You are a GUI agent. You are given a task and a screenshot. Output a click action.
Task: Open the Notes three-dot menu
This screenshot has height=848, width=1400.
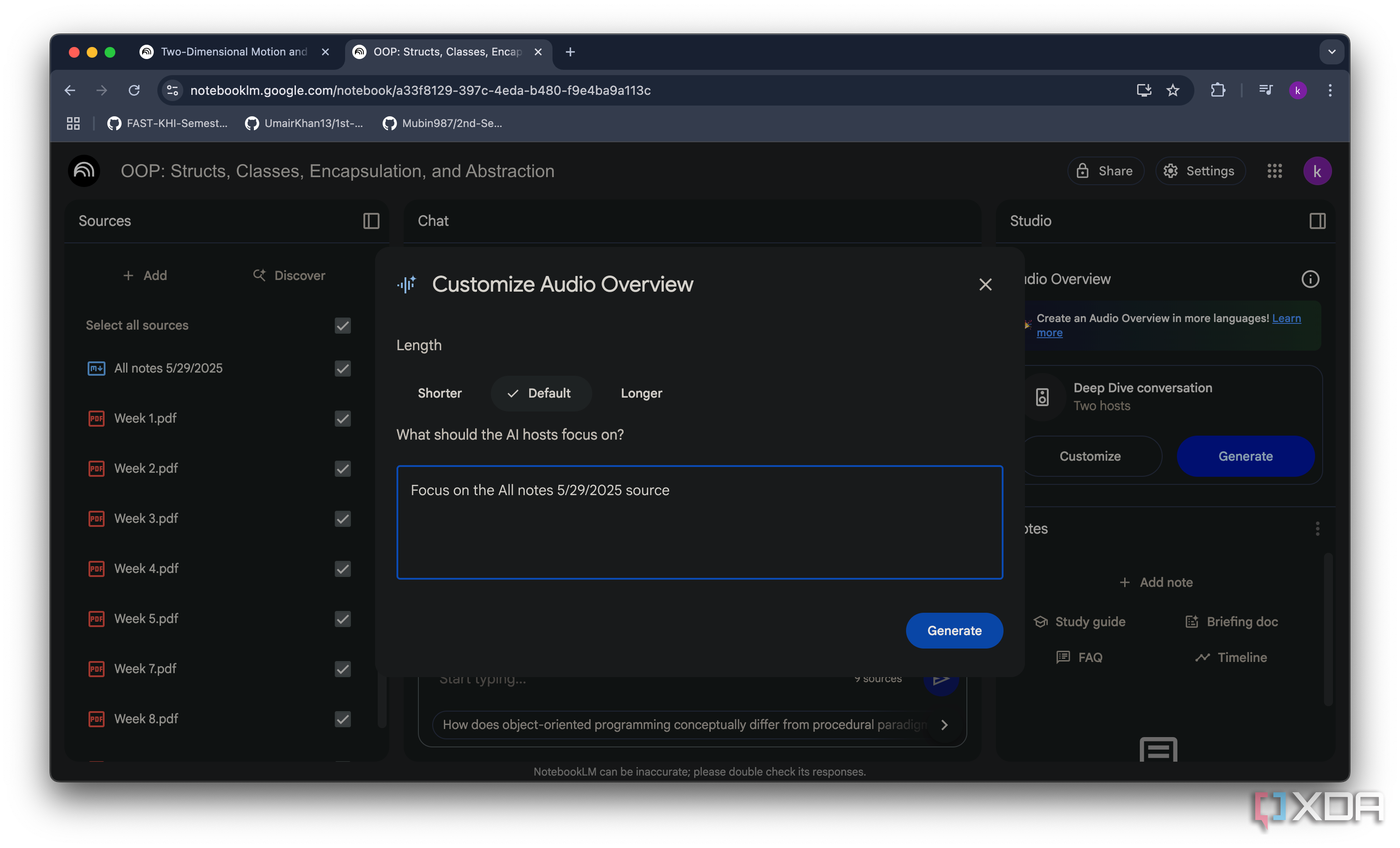1317,529
